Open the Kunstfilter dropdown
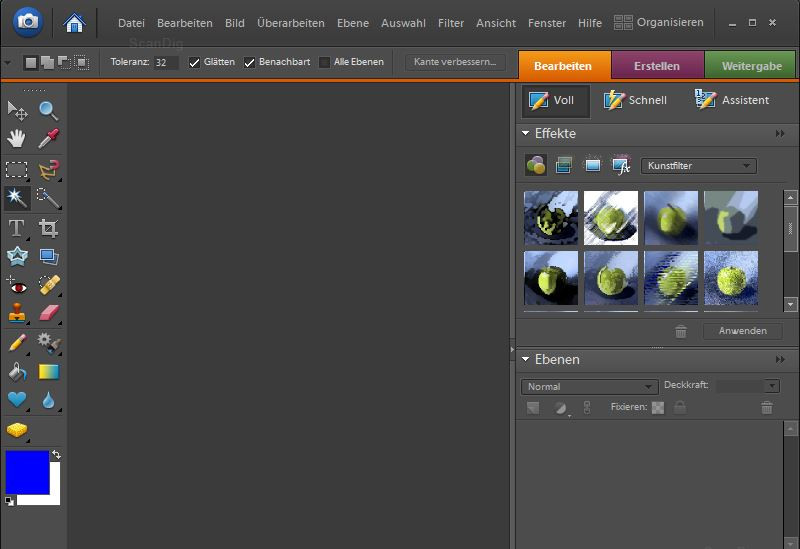The width and height of the screenshot is (800, 549). pyautogui.click(x=698, y=166)
